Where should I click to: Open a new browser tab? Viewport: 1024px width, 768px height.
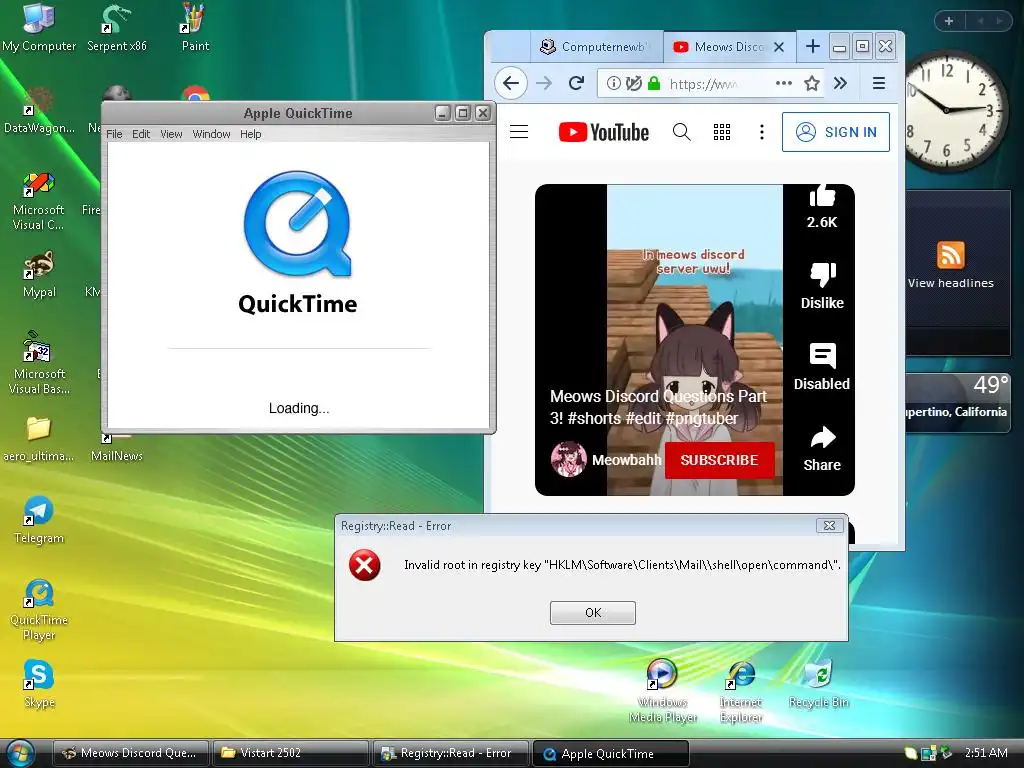click(812, 46)
